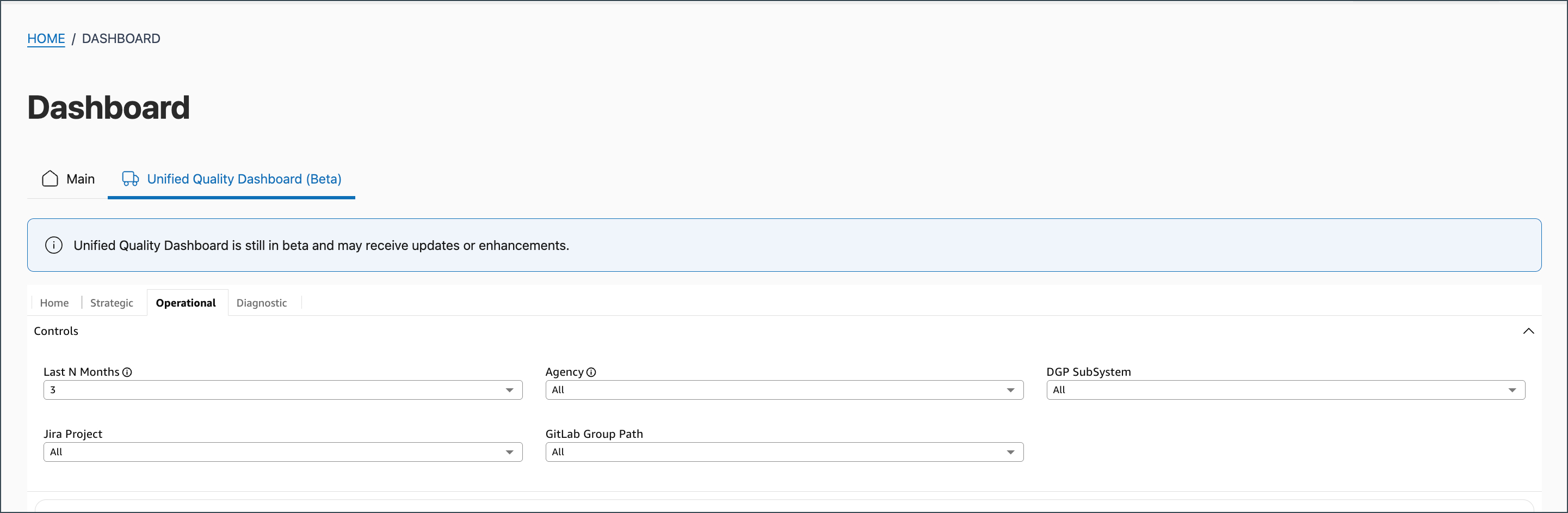Open the Last N Months dropdown arrow
The image size is (1568, 513).
coord(509,390)
